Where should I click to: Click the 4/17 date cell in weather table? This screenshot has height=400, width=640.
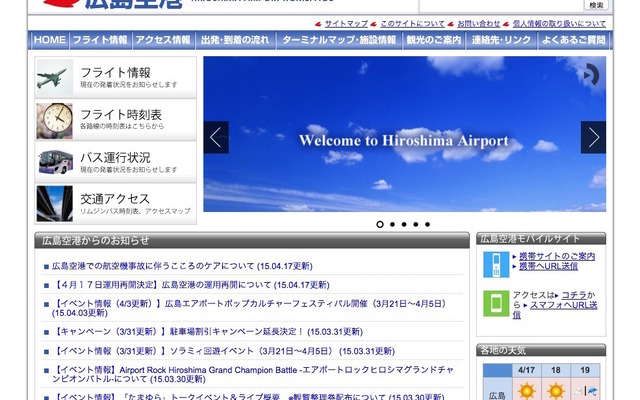(x=527, y=370)
